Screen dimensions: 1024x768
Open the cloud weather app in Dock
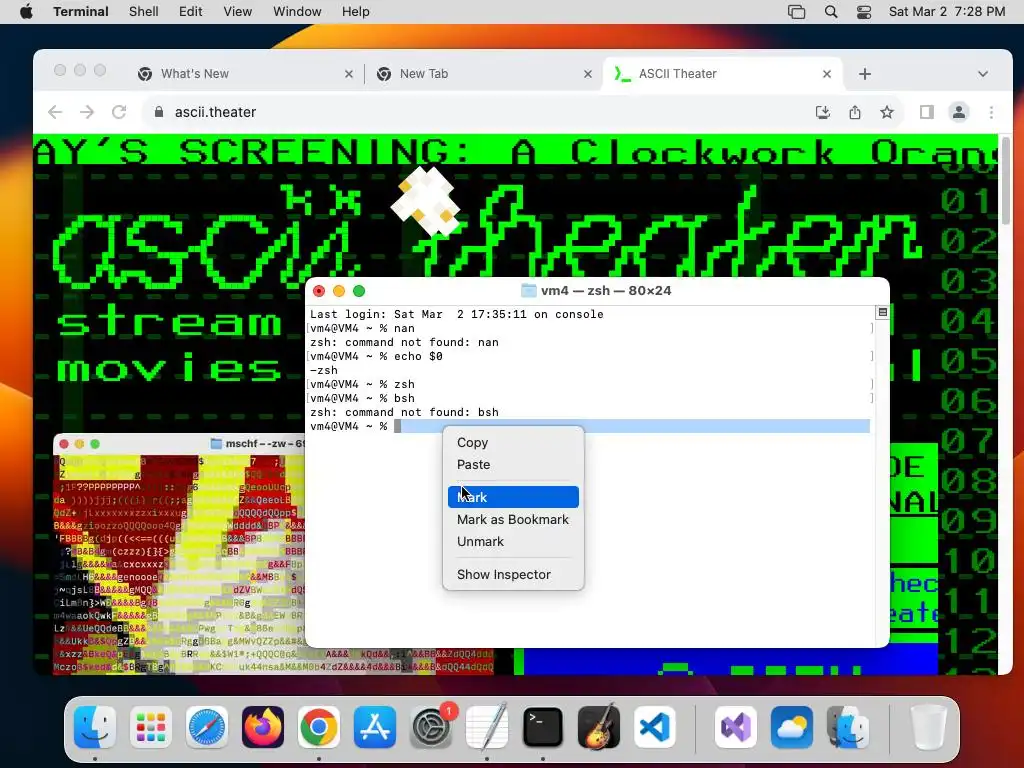792,727
